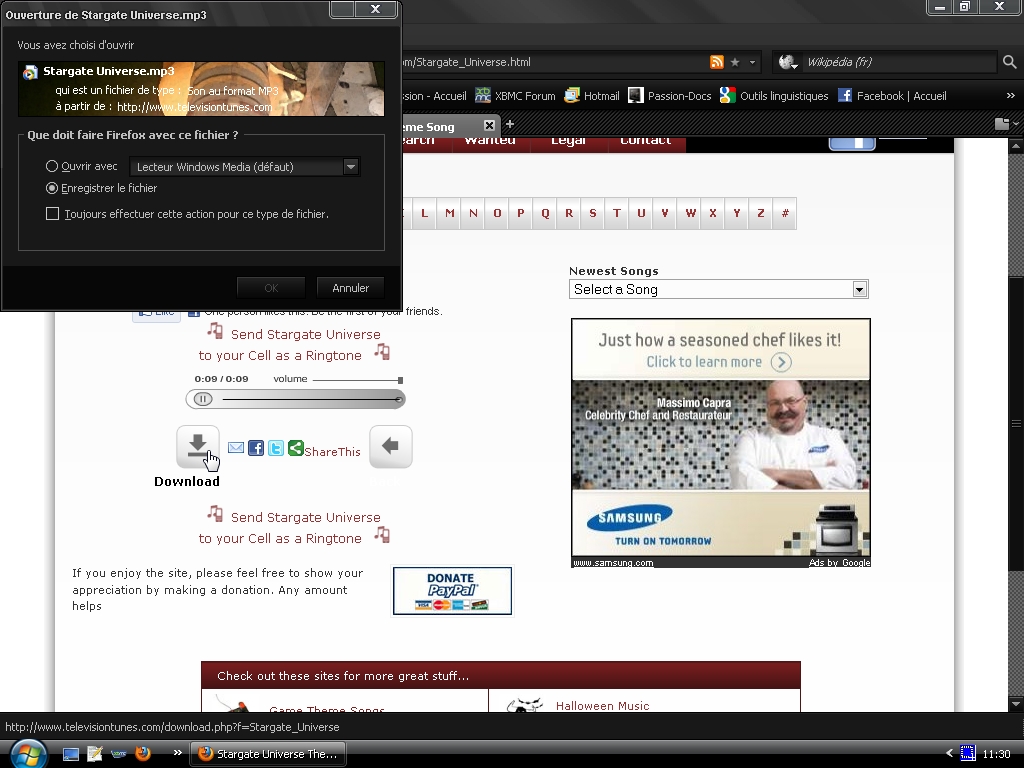Screen dimensions: 1024x768
Task: Share on Twitter icon next to ShareThis
Action: tap(276, 447)
